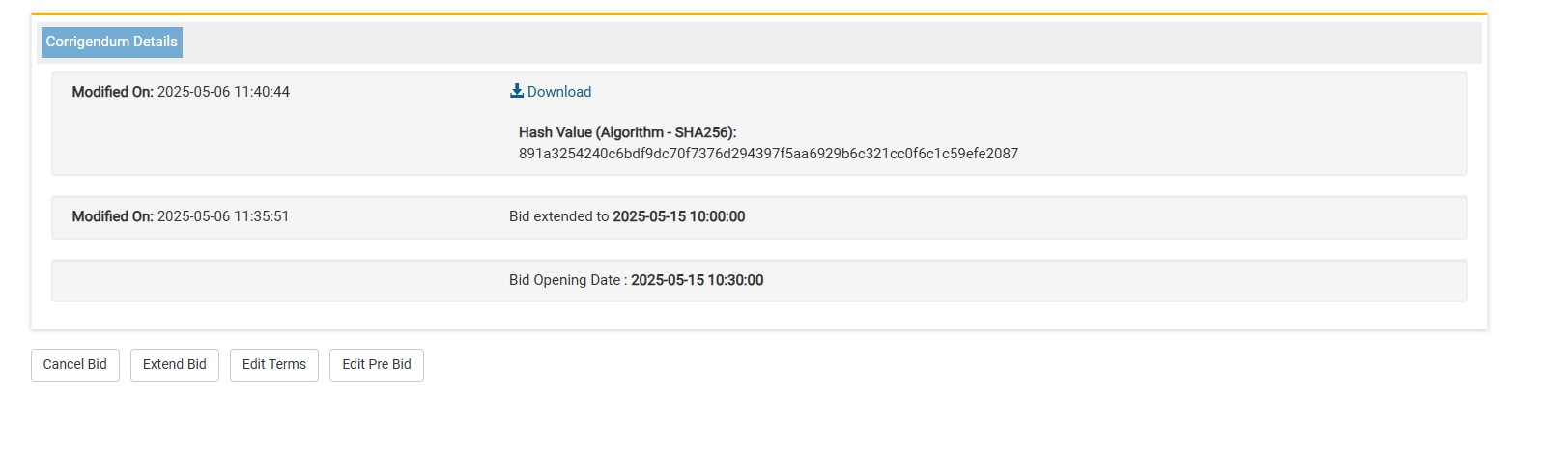Click the 2025-05-06 11:40:44 timestamp
Image resolution: width=1568 pixels, height=458 pixels.
(x=223, y=92)
